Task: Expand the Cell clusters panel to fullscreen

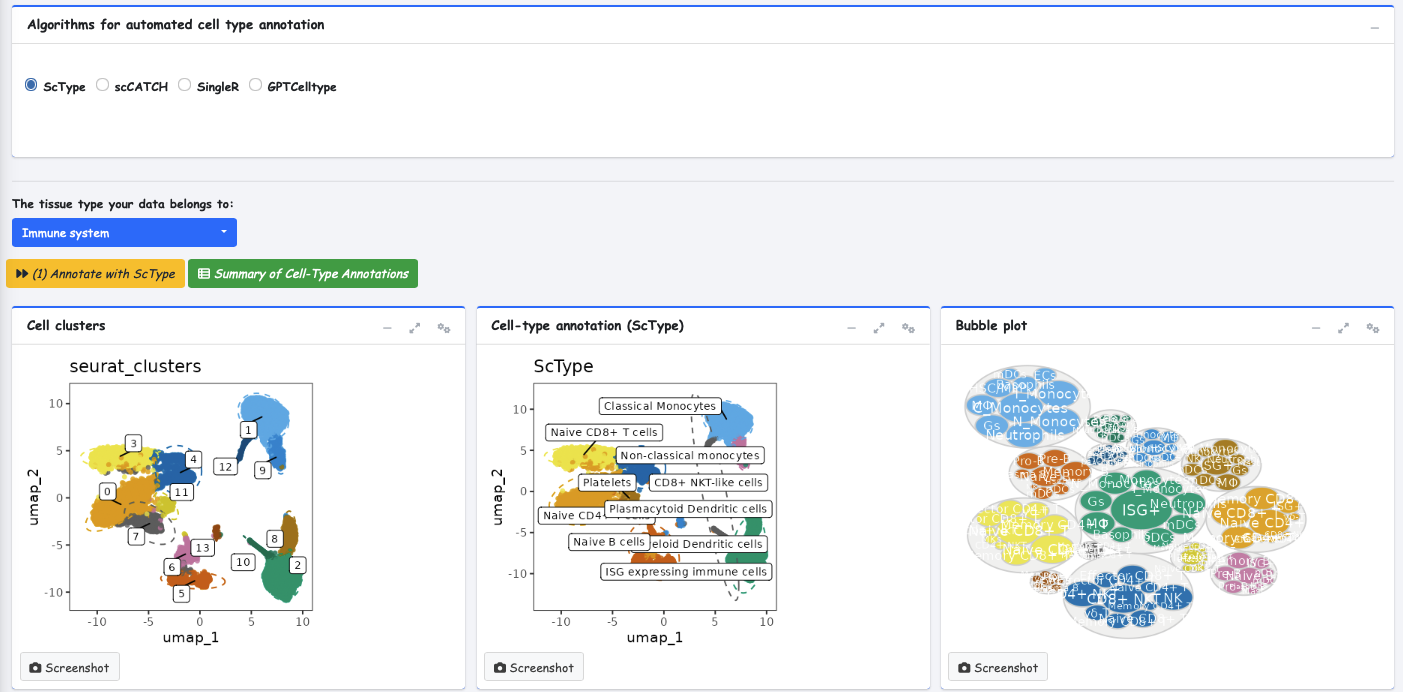Action: click(x=415, y=327)
